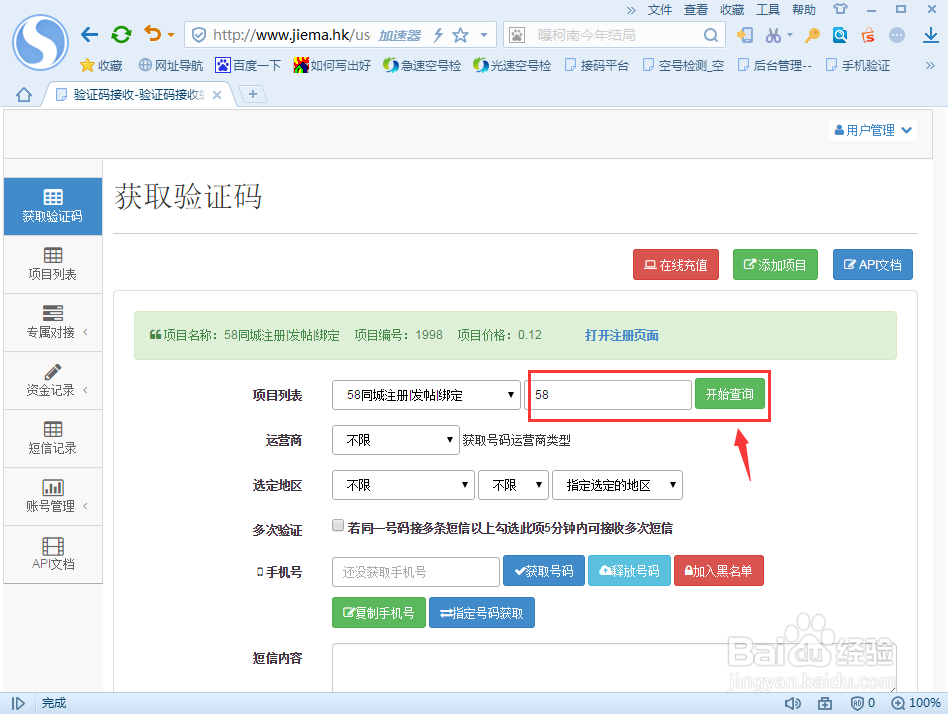Image resolution: width=948 pixels, height=714 pixels.
Task: Click the speaker icon in the status bar
Action: click(x=793, y=703)
